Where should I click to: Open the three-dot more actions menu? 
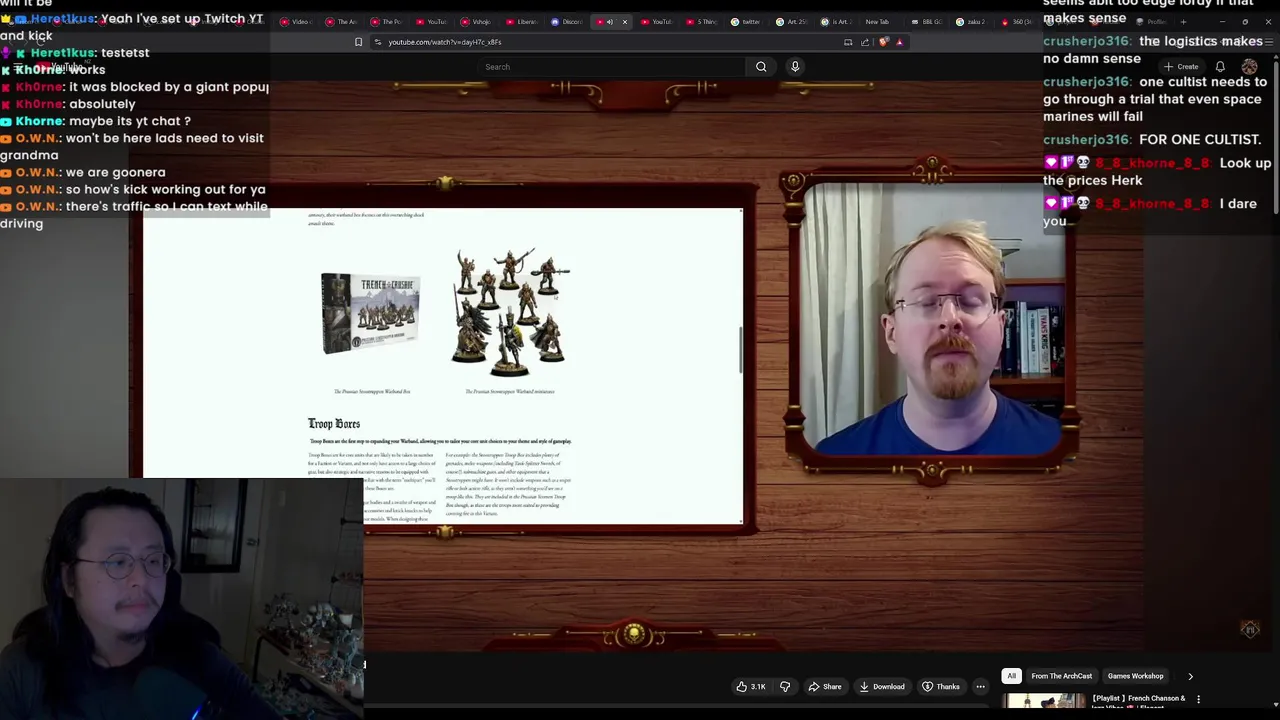(x=980, y=687)
